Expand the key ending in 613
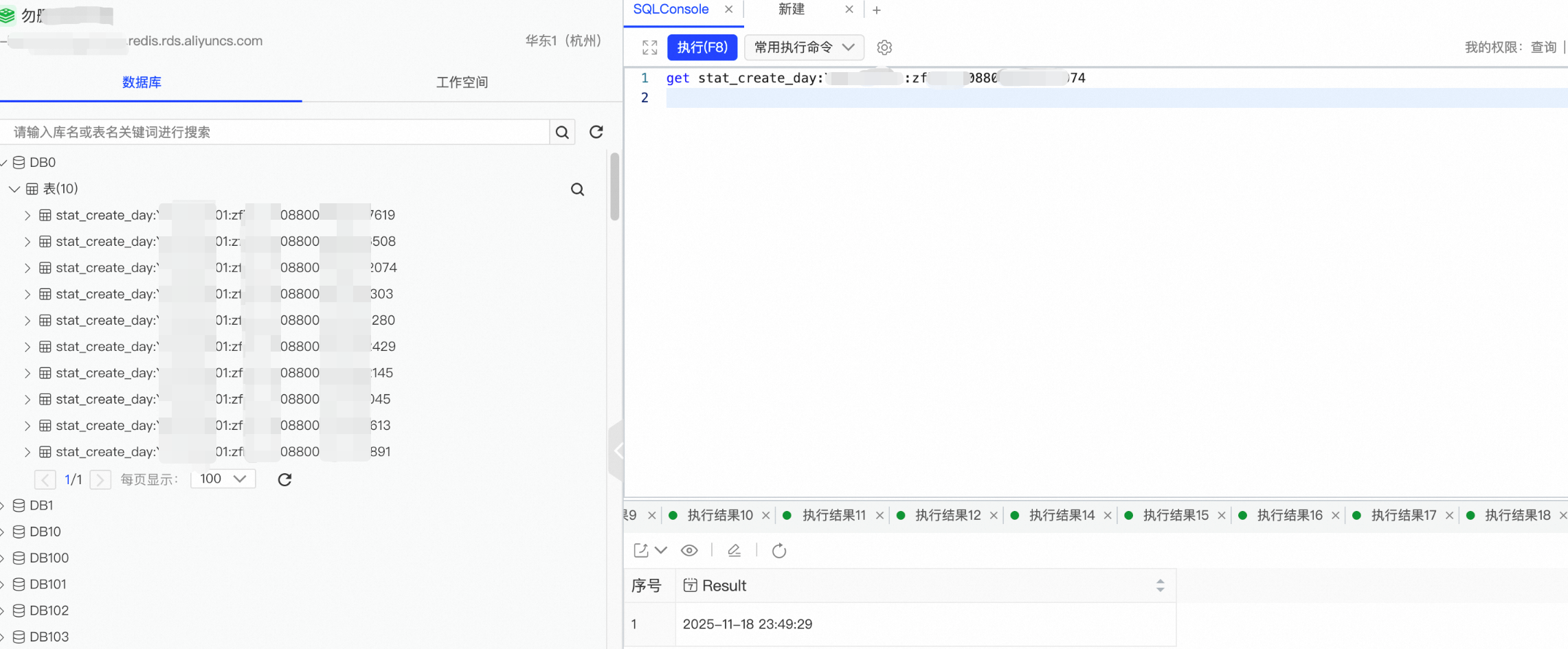1568x649 pixels. (x=27, y=426)
